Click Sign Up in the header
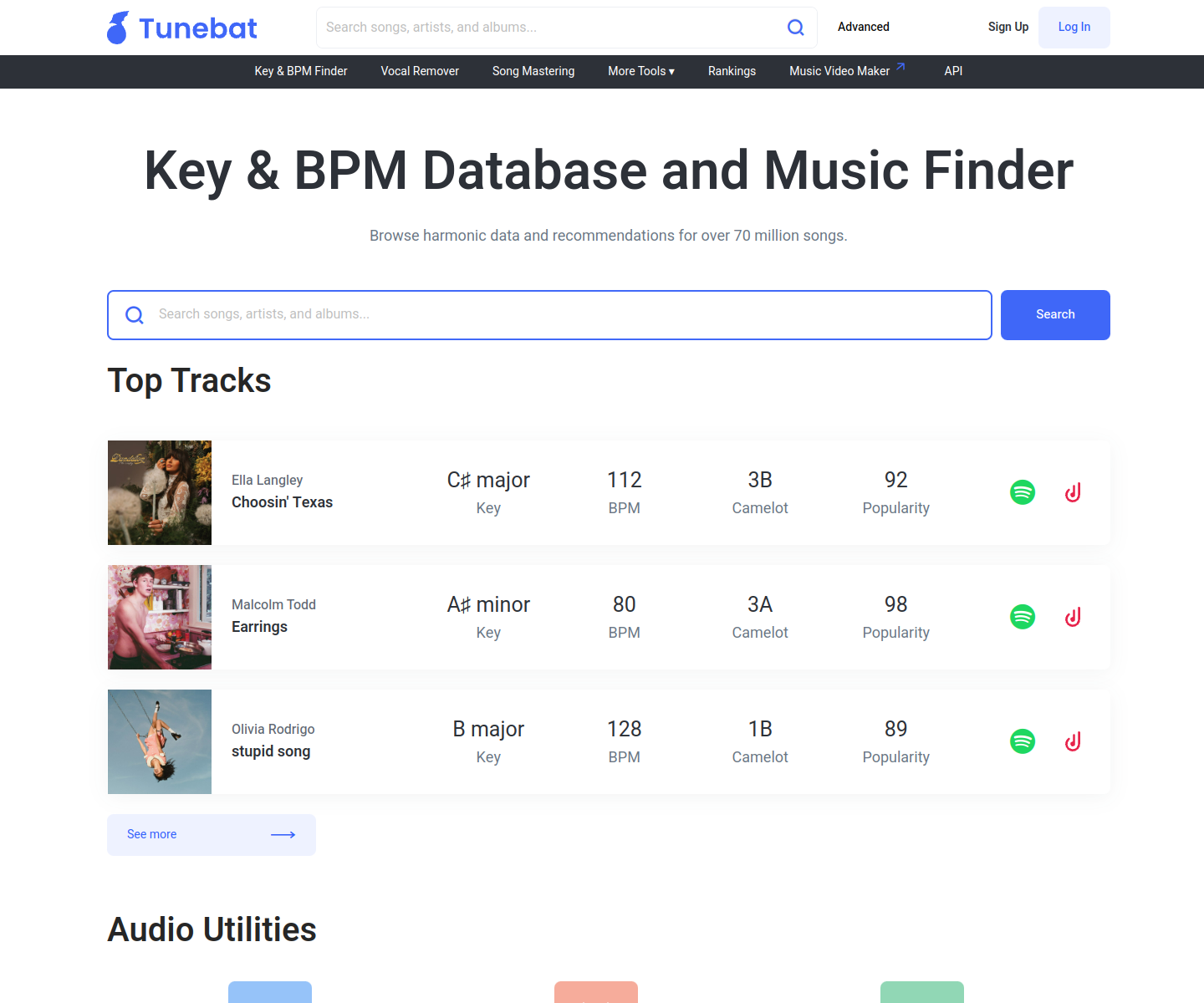1204x1003 pixels. 1008,27
